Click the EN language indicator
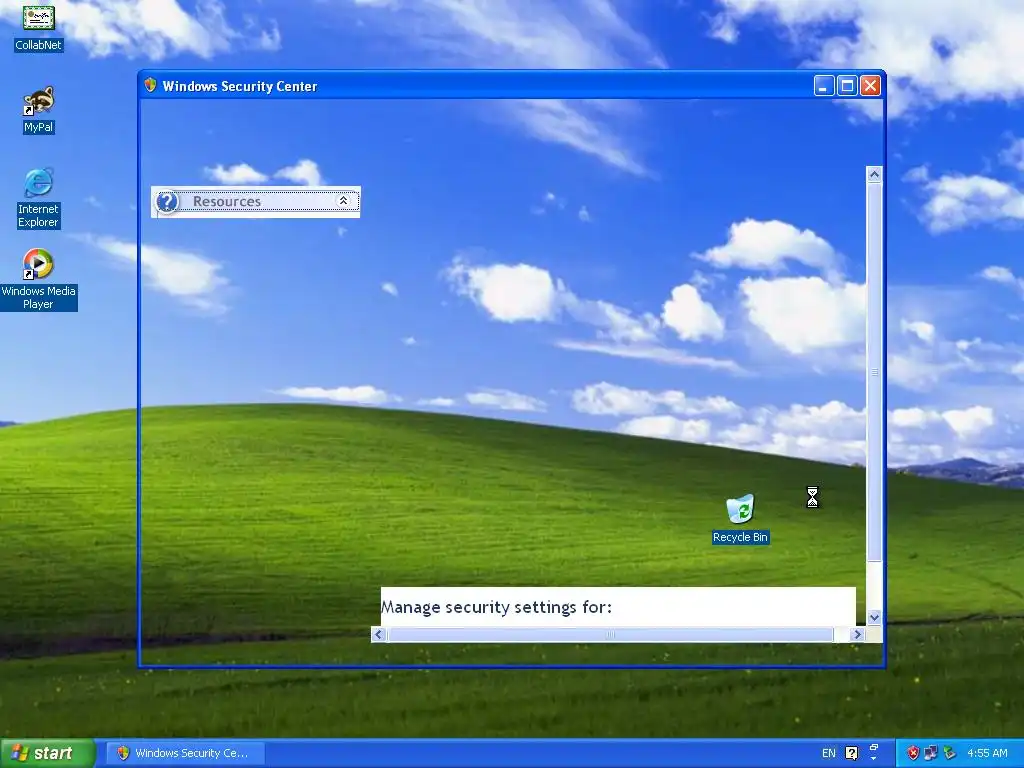Viewport: 1024px width, 768px height. tap(829, 753)
